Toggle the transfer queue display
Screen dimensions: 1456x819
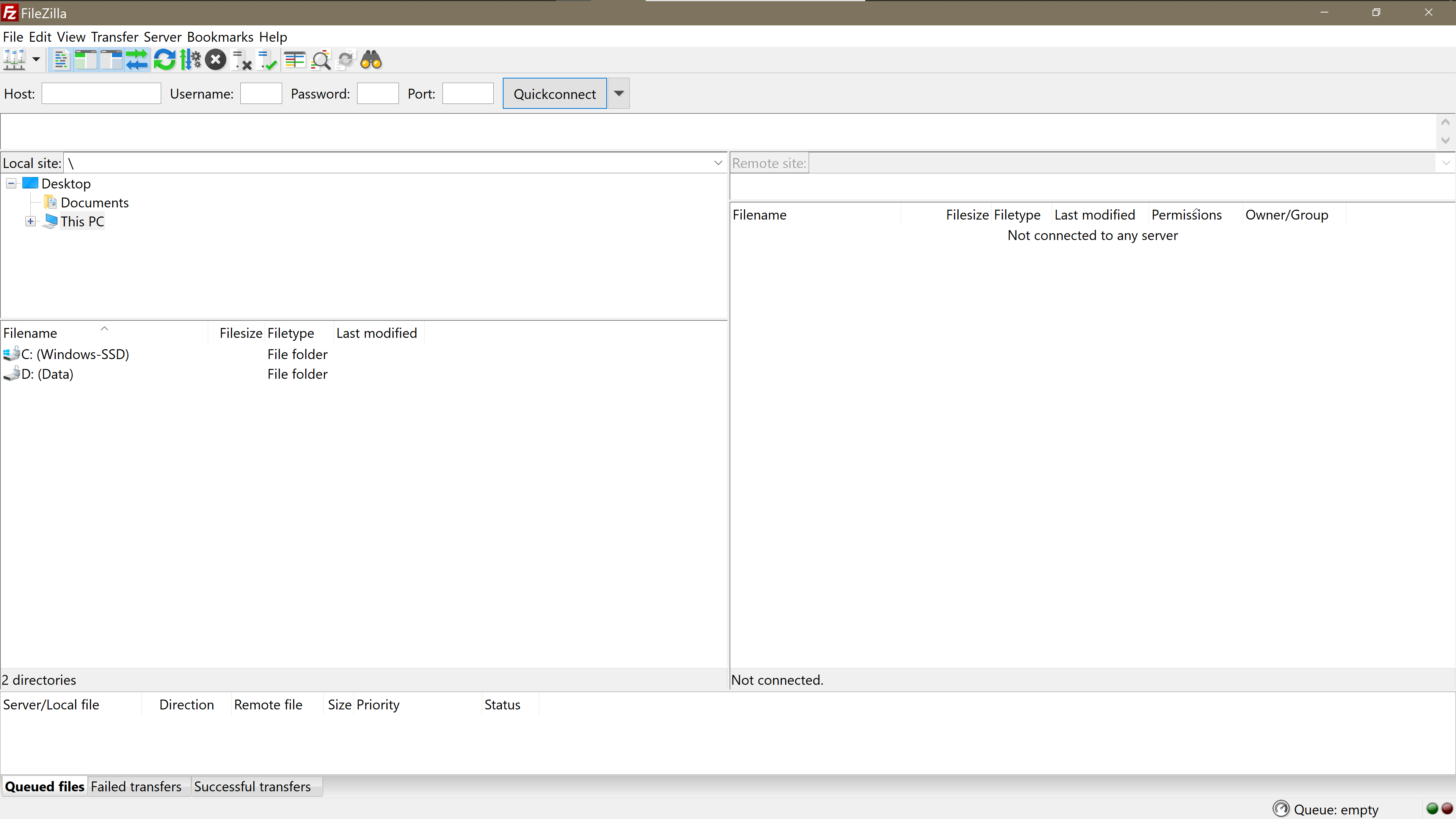click(x=136, y=60)
